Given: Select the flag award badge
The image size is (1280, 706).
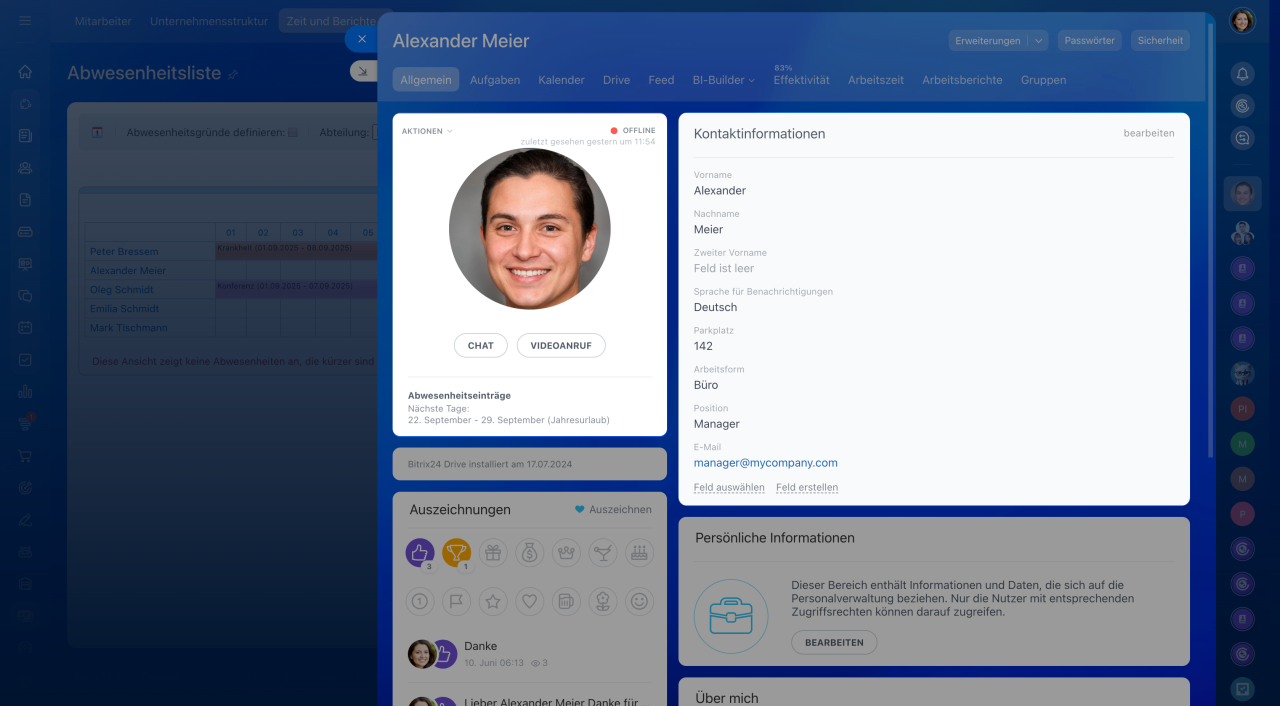Looking at the screenshot, I should click(x=457, y=601).
